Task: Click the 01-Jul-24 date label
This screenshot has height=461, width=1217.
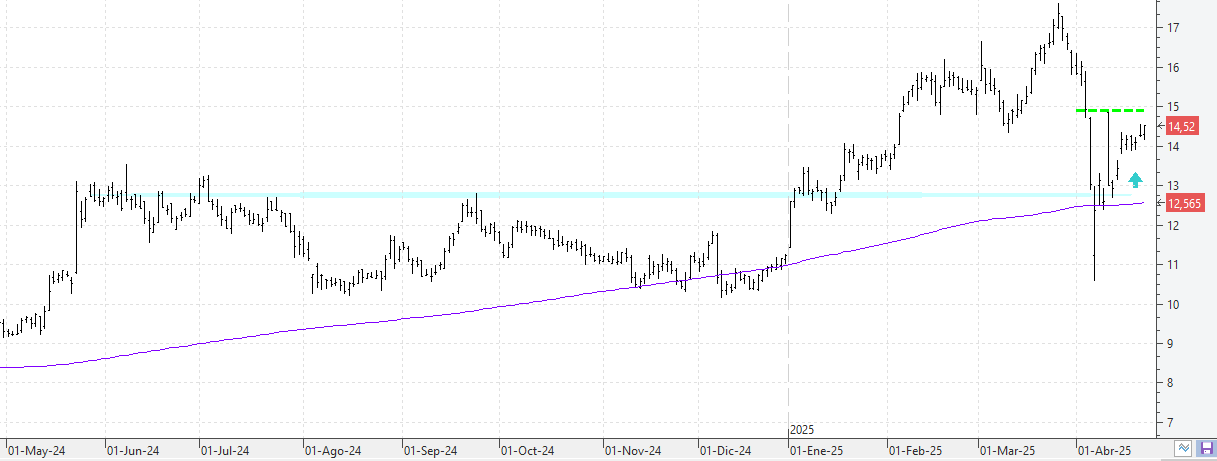Action: [x=226, y=451]
